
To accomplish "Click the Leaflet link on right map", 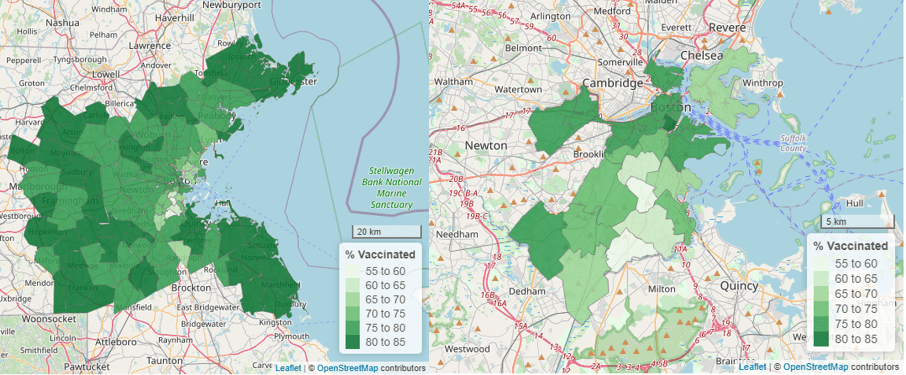I will [x=752, y=367].
